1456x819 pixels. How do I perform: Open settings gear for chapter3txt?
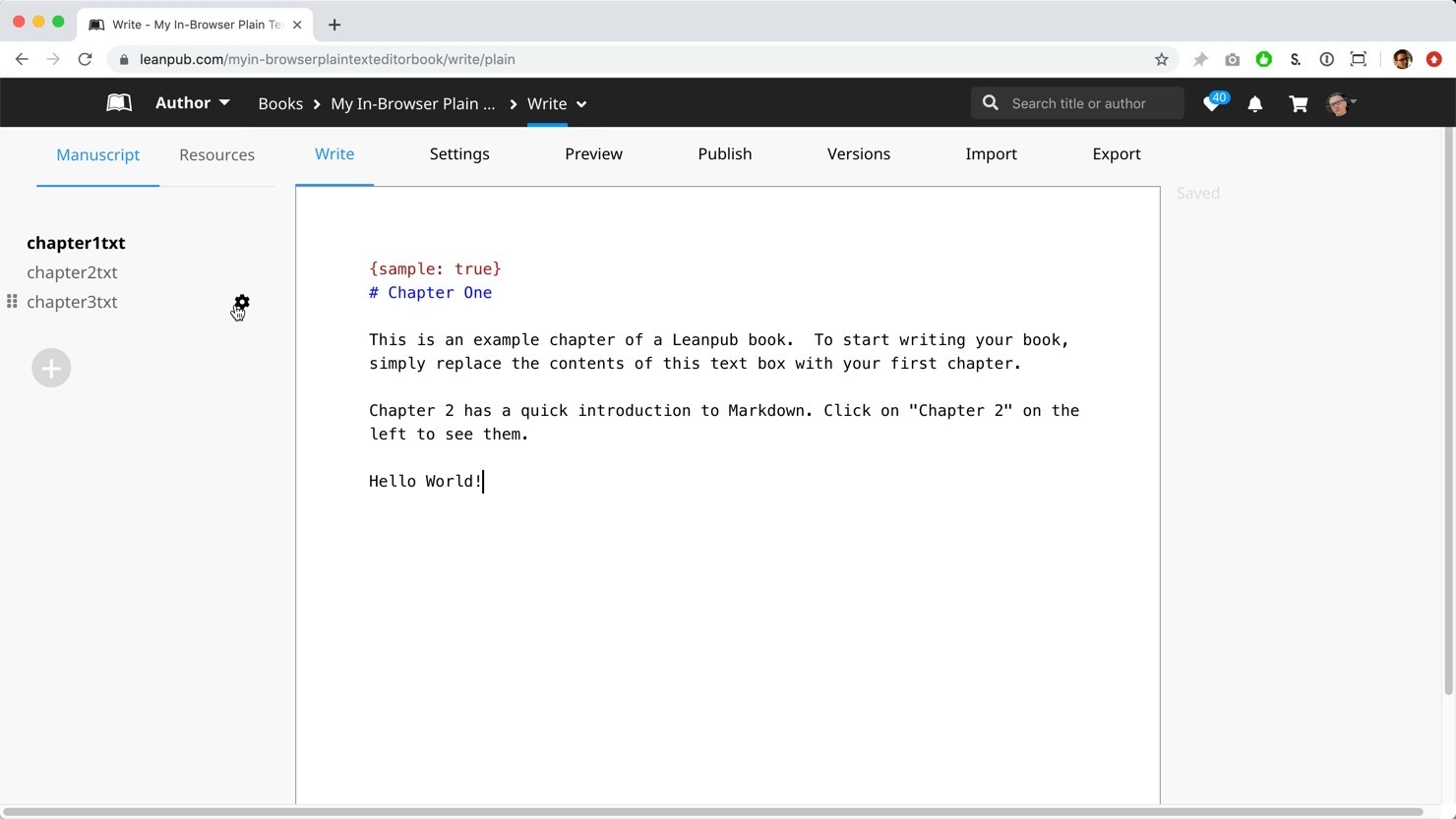pyautogui.click(x=242, y=302)
